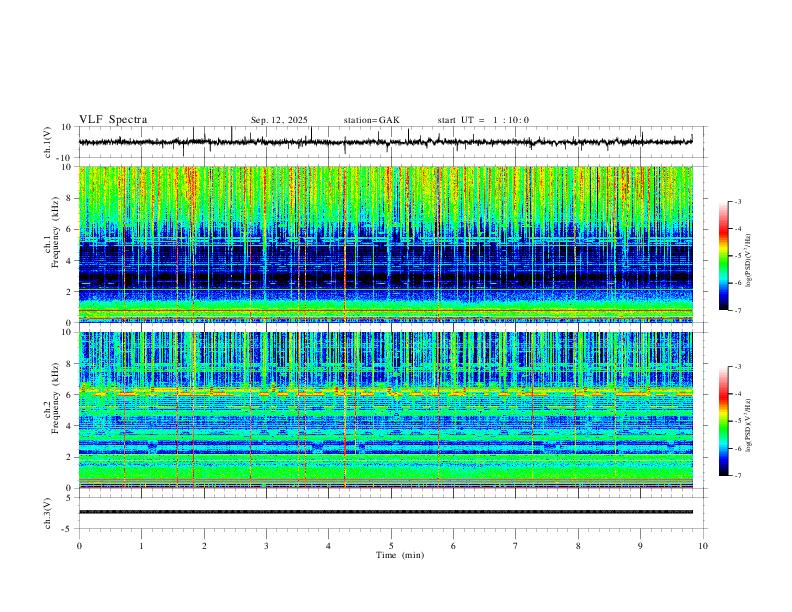Viewport: 792px width, 612px height.
Task: Click the "9" tick on the Time axis
Action: tap(640, 546)
